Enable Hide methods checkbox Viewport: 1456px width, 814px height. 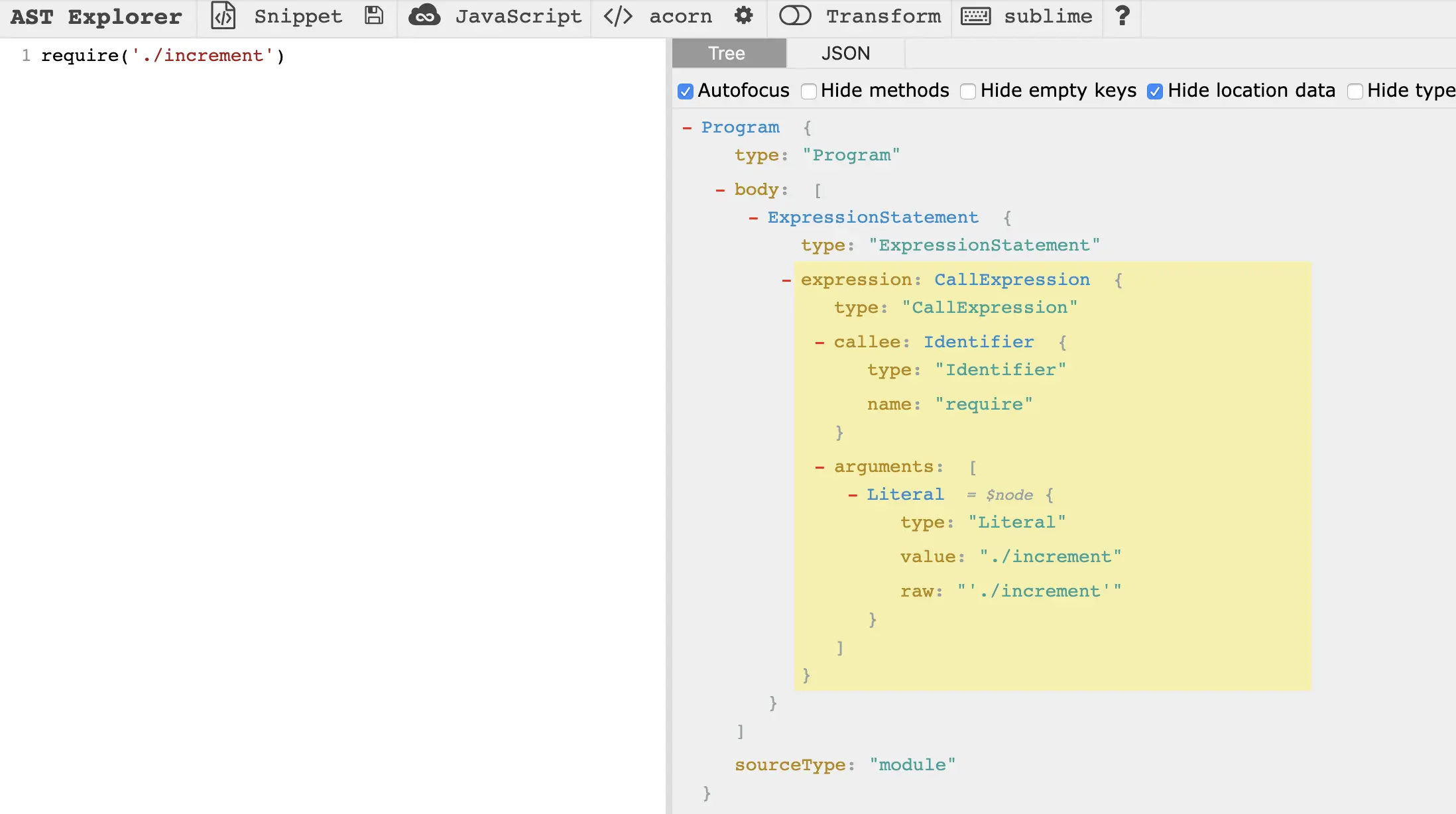pos(809,91)
